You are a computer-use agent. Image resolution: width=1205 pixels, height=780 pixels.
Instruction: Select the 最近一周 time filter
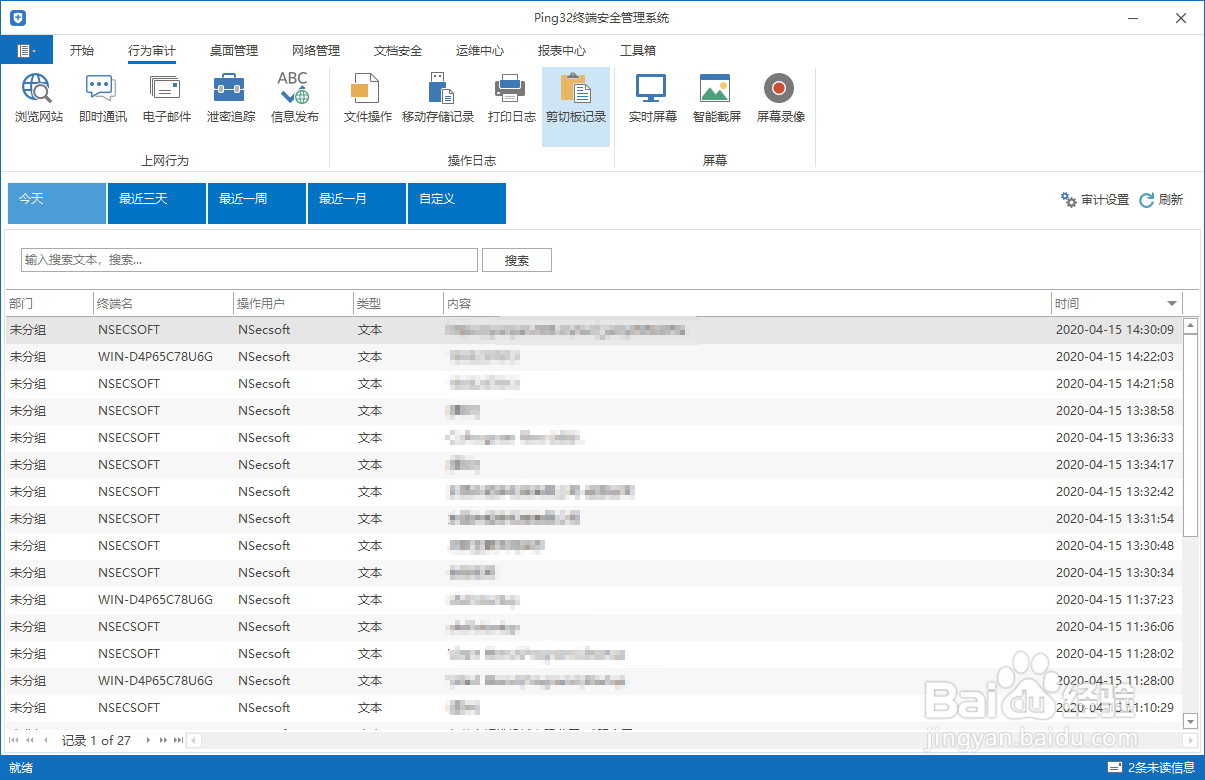tap(257, 203)
